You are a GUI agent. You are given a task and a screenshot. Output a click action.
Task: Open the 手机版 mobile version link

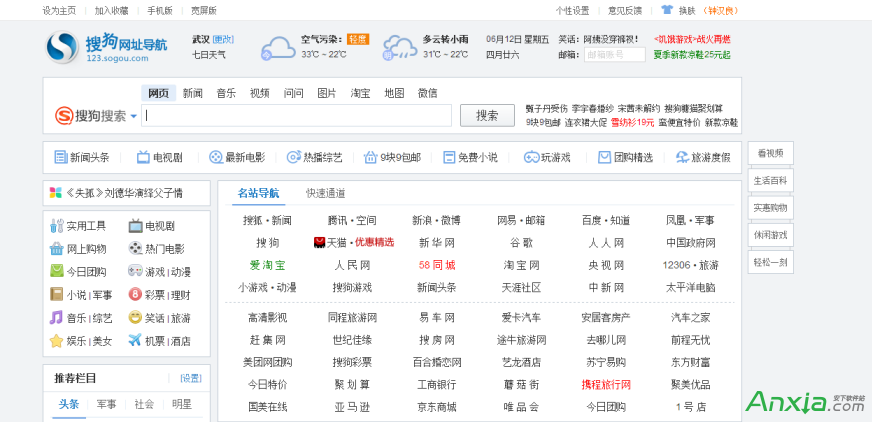160,10
